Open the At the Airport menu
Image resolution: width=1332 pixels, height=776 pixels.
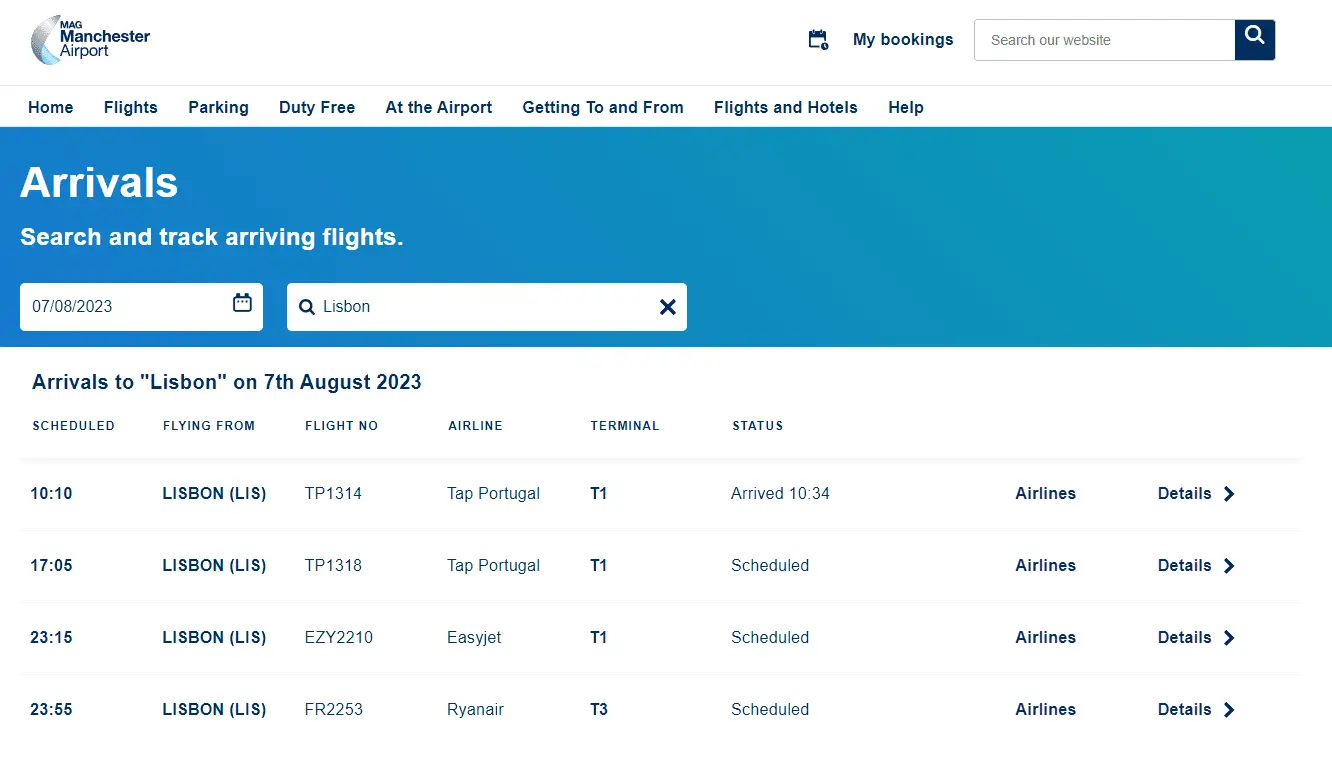[x=439, y=107]
